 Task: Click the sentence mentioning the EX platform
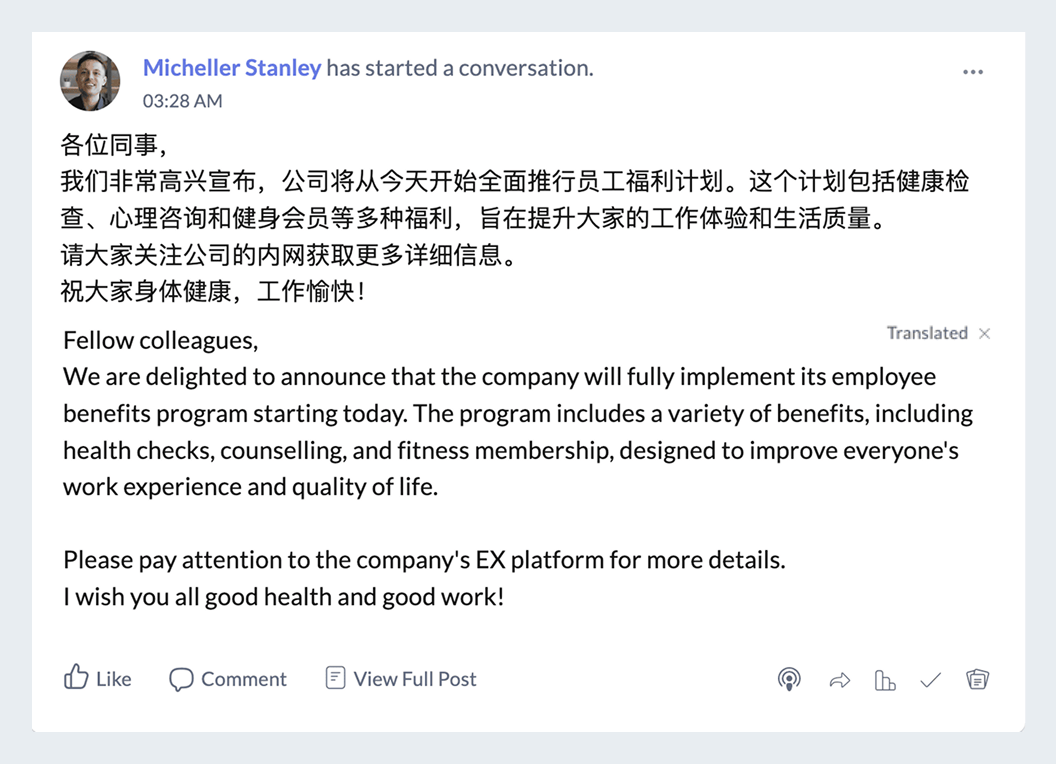pos(424,560)
